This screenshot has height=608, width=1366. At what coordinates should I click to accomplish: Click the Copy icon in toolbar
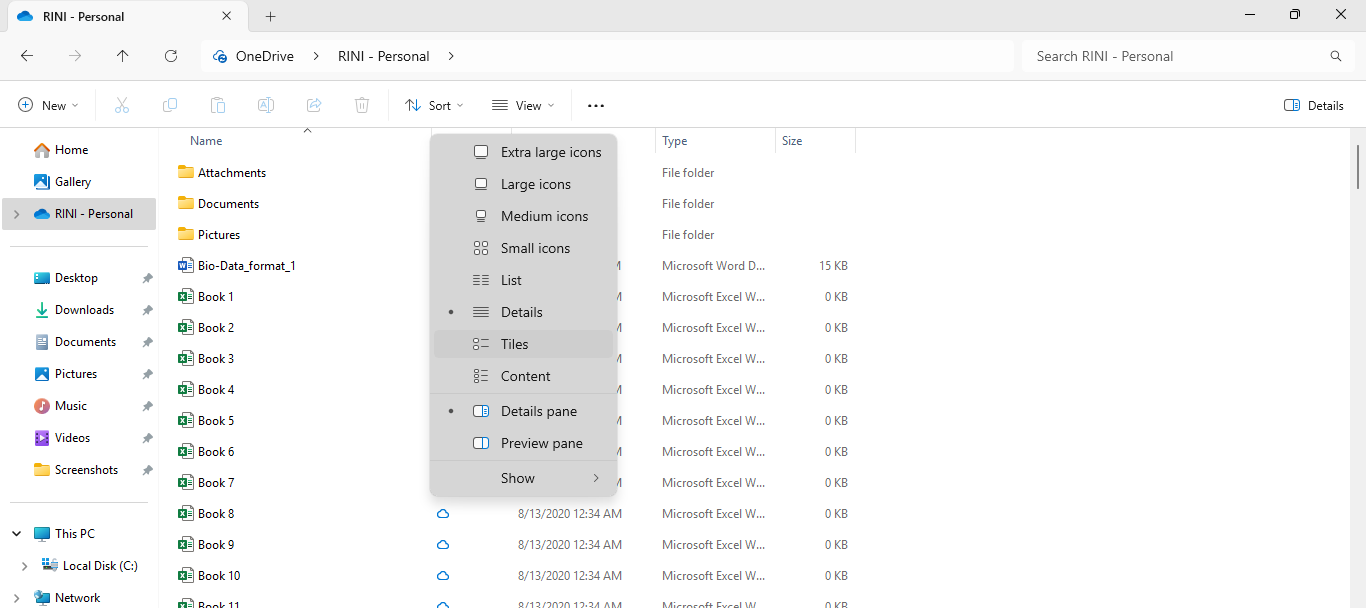pos(170,105)
